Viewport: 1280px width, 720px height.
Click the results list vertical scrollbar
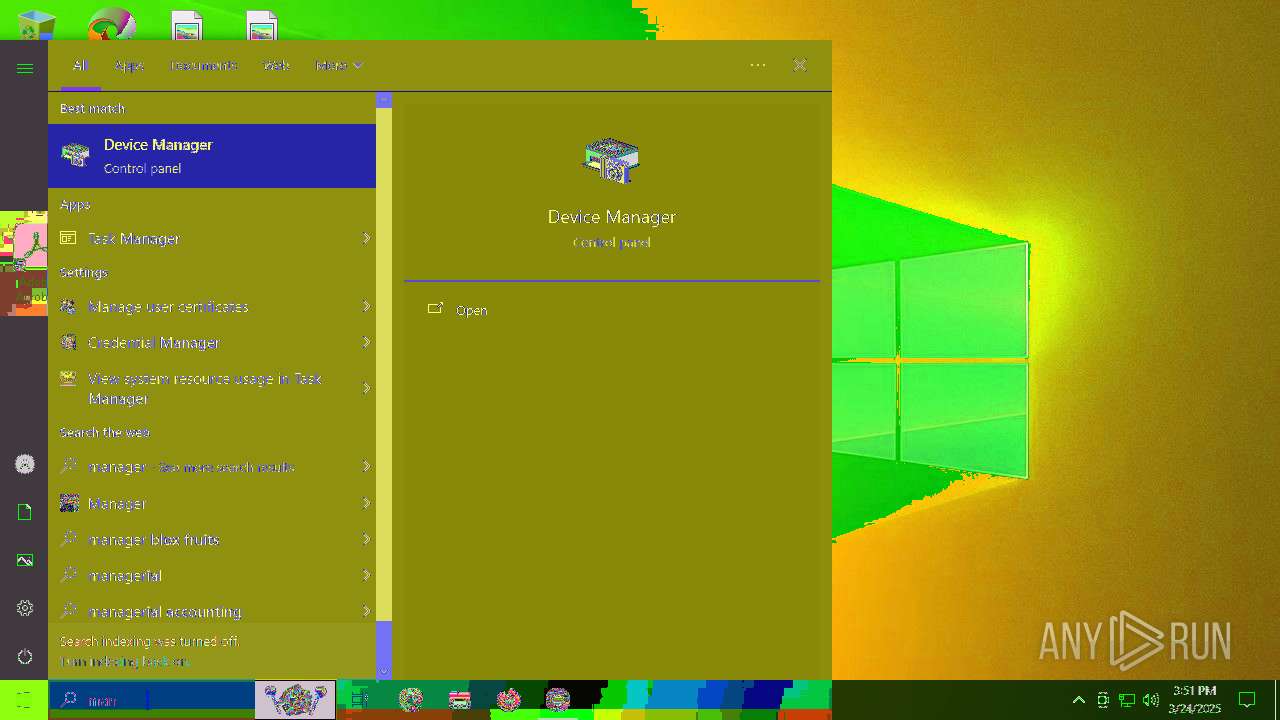[384, 385]
